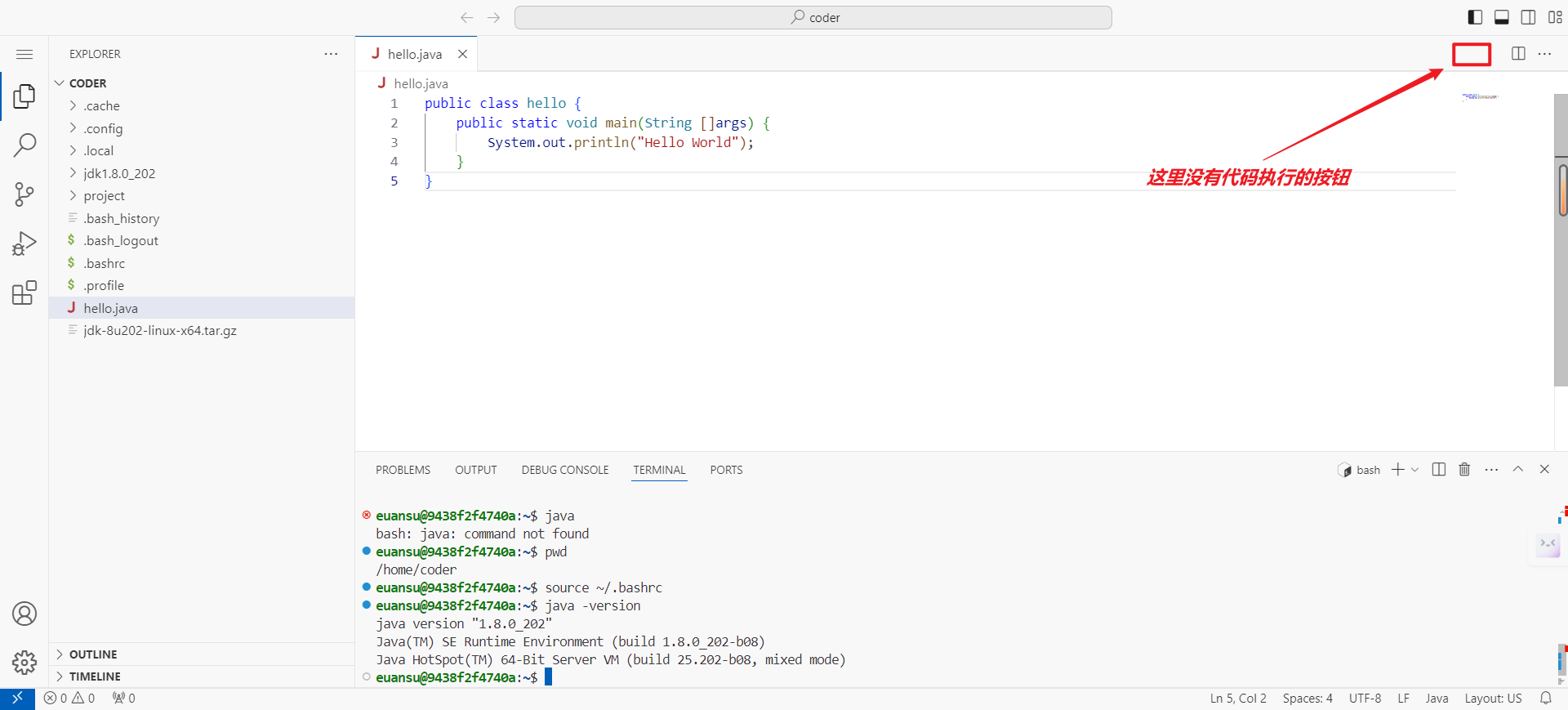Click the Java language mode in status bar
Image resolution: width=1568 pixels, height=710 pixels.
click(1437, 699)
